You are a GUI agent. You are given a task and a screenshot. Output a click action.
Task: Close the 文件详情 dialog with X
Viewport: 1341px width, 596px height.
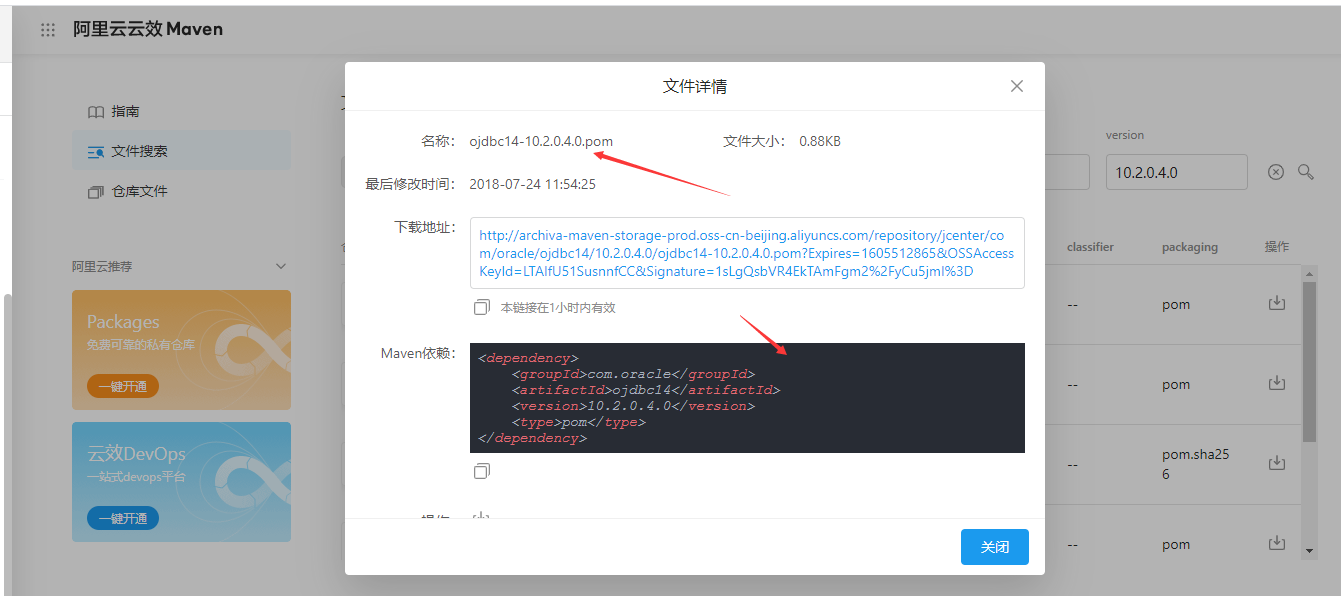point(1017,86)
